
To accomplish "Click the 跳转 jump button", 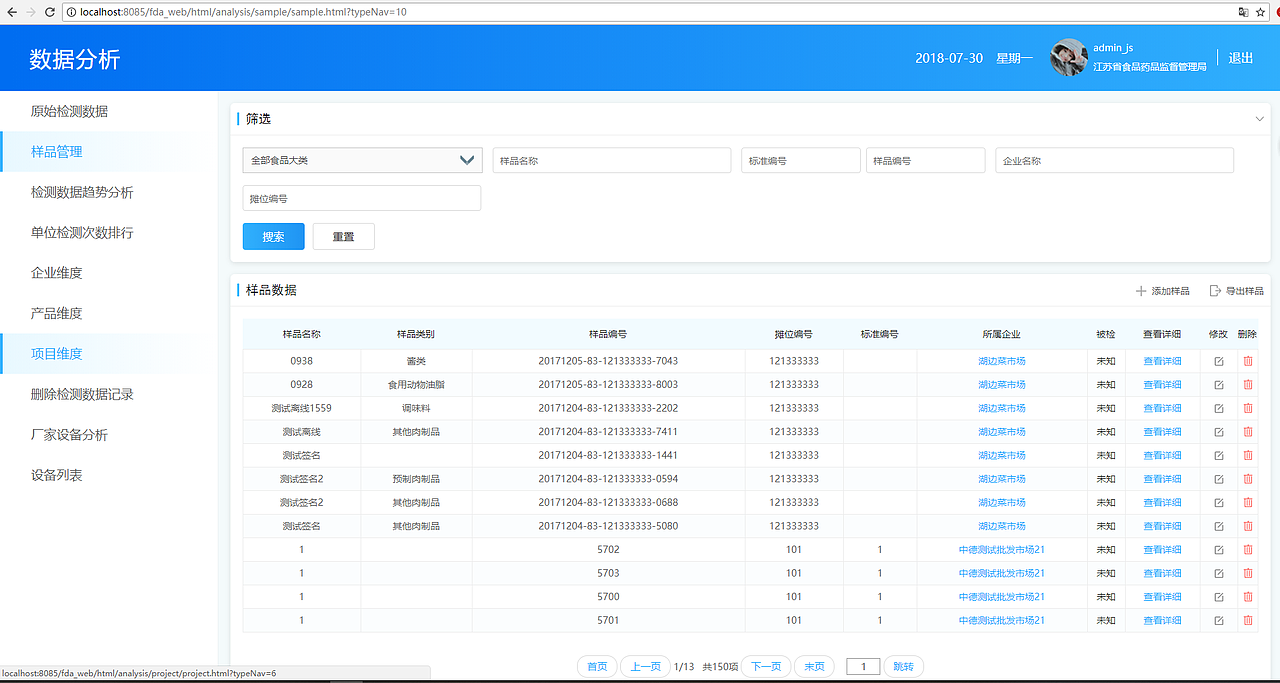I will [x=903, y=667].
